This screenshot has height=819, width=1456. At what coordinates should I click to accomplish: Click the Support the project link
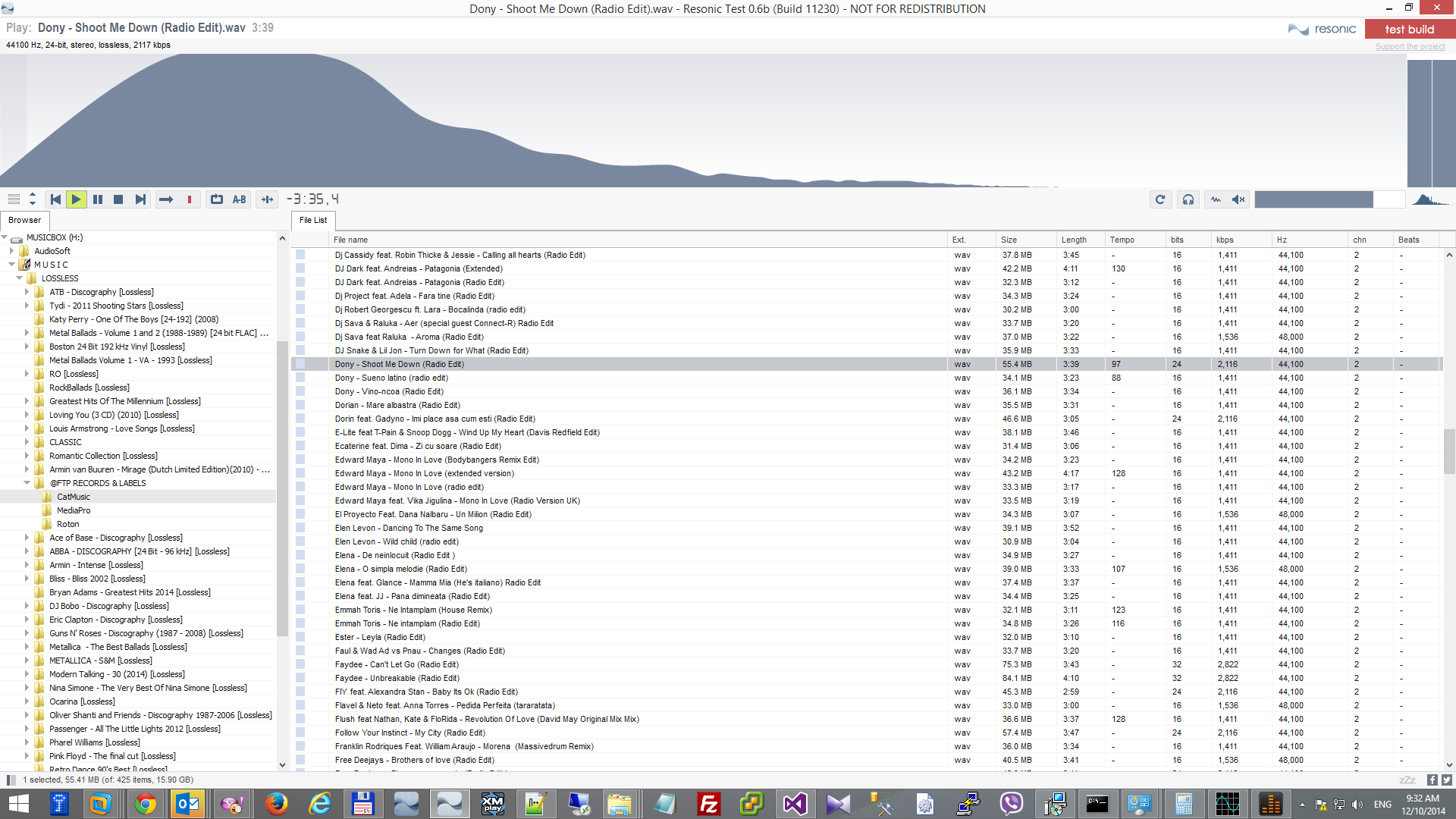coord(1410,47)
